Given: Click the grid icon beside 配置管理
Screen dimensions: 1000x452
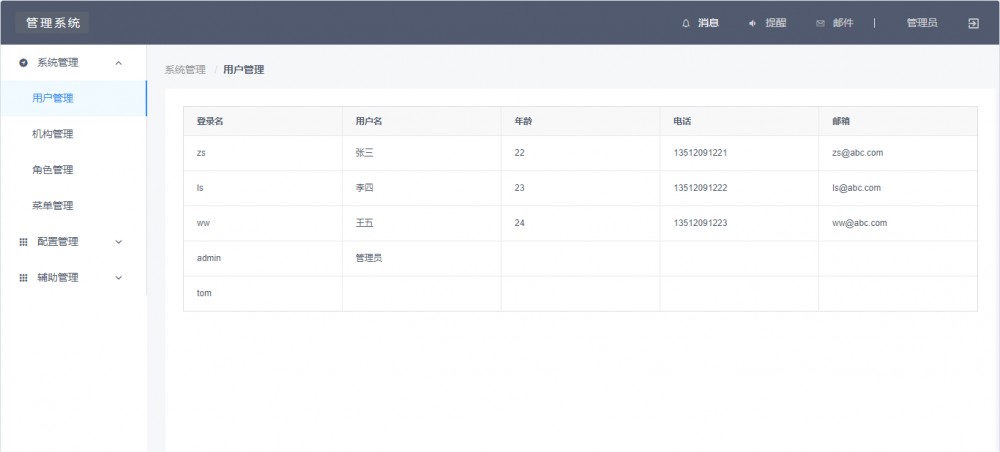Looking at the screenshot, I should [24, 242].
